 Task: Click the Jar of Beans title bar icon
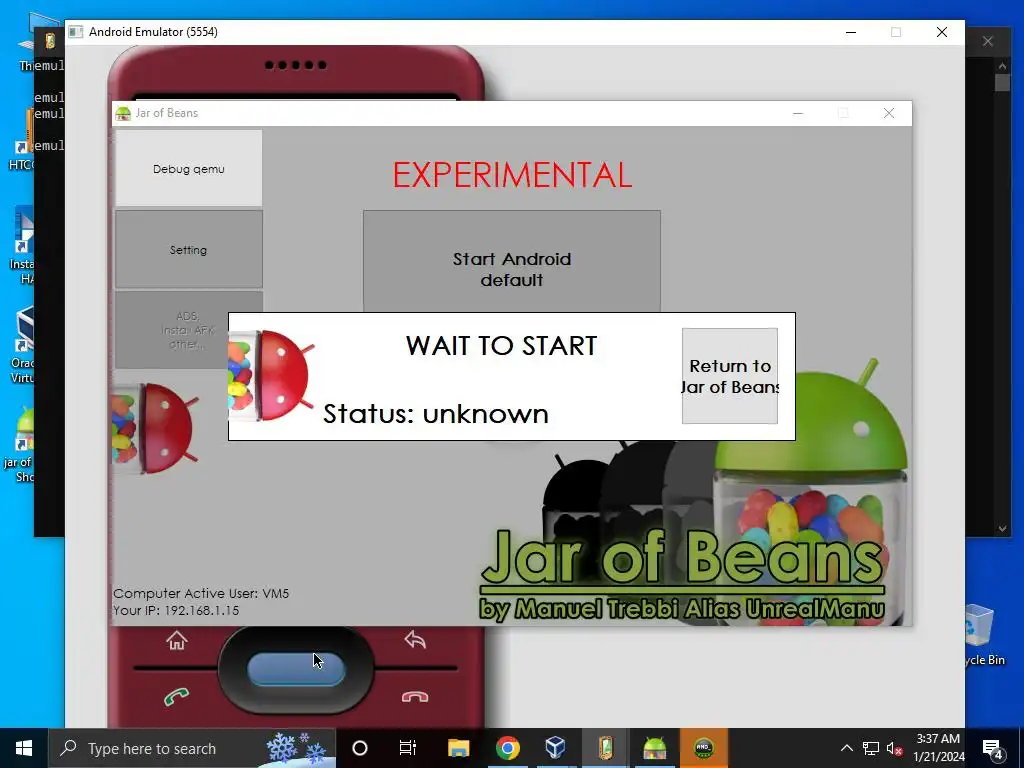pyautogui.click(x=123, y=114)
